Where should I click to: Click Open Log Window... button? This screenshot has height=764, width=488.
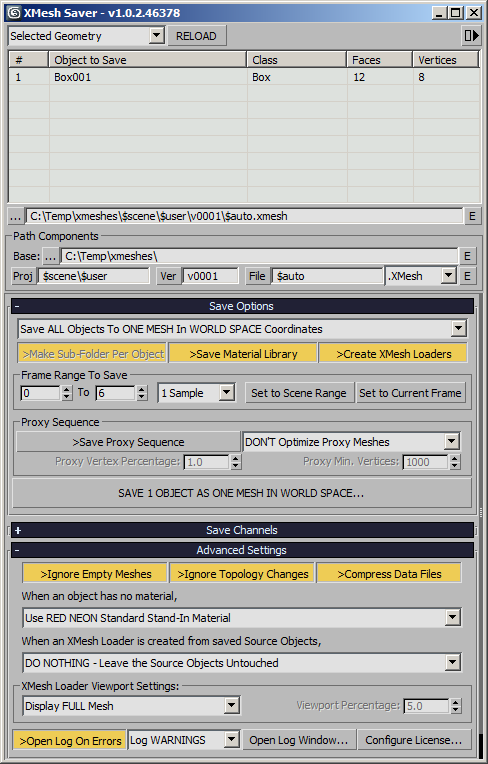[299, 740]
